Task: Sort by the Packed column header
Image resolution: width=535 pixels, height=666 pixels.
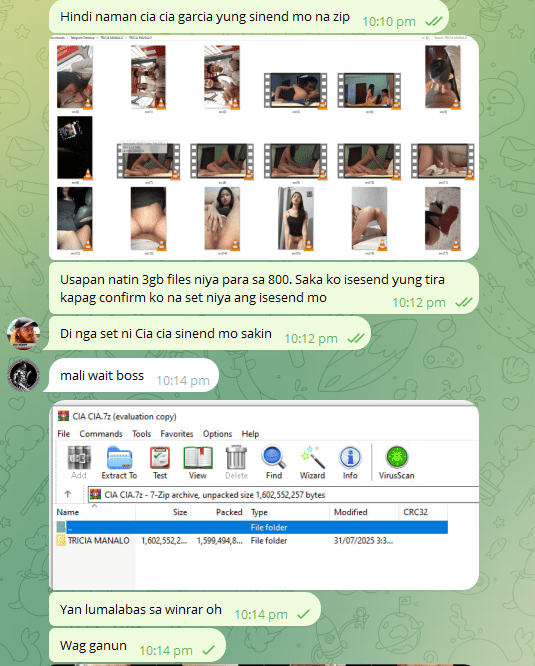Action: point(219,512)
